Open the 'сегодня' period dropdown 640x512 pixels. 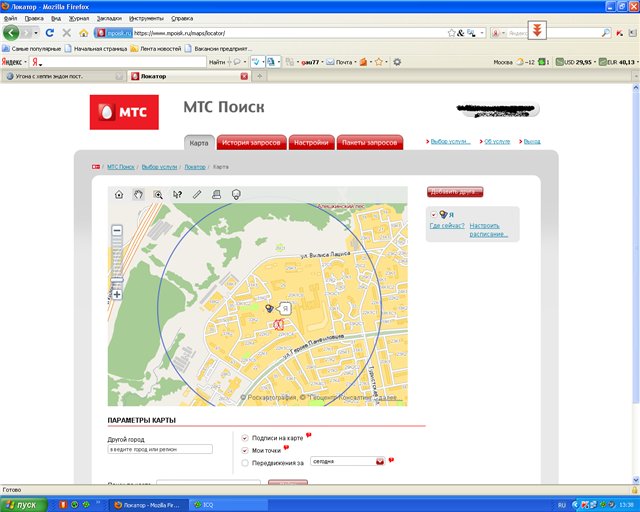click(x=348, y=461)
